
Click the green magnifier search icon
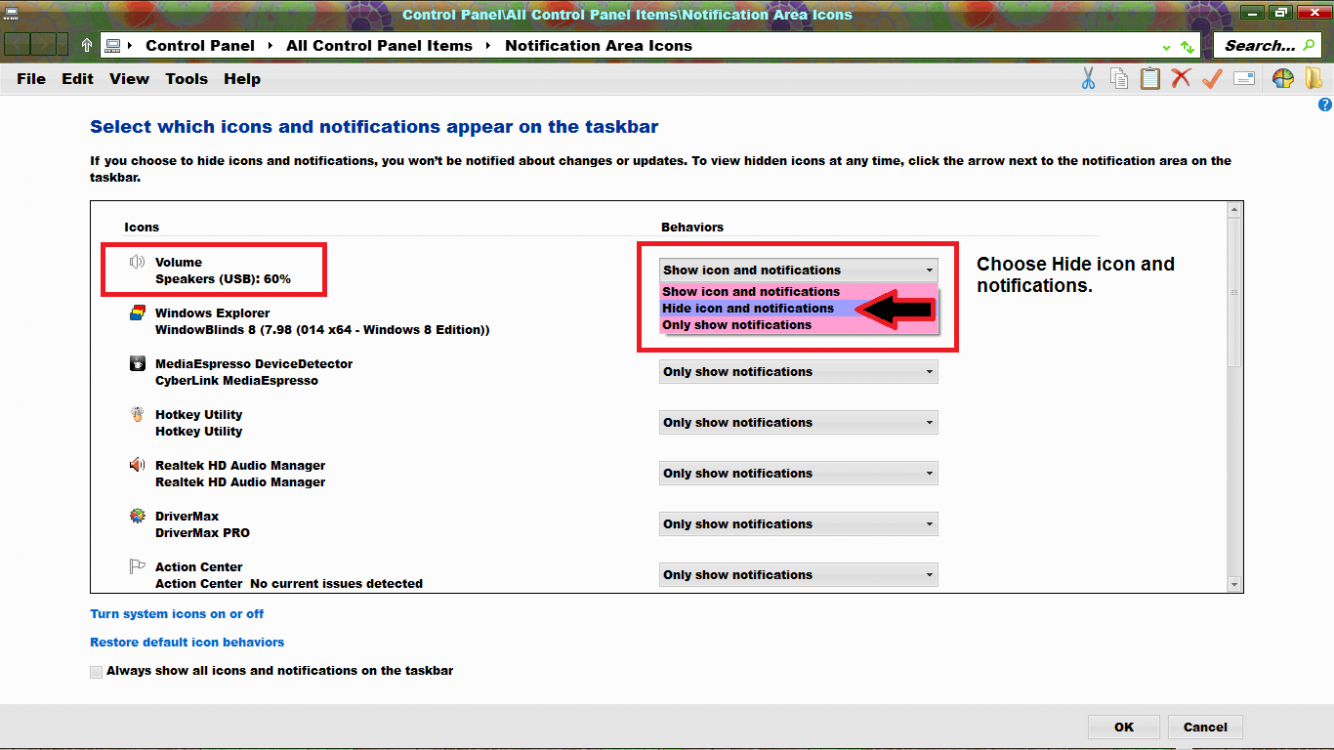[1309, 45]
